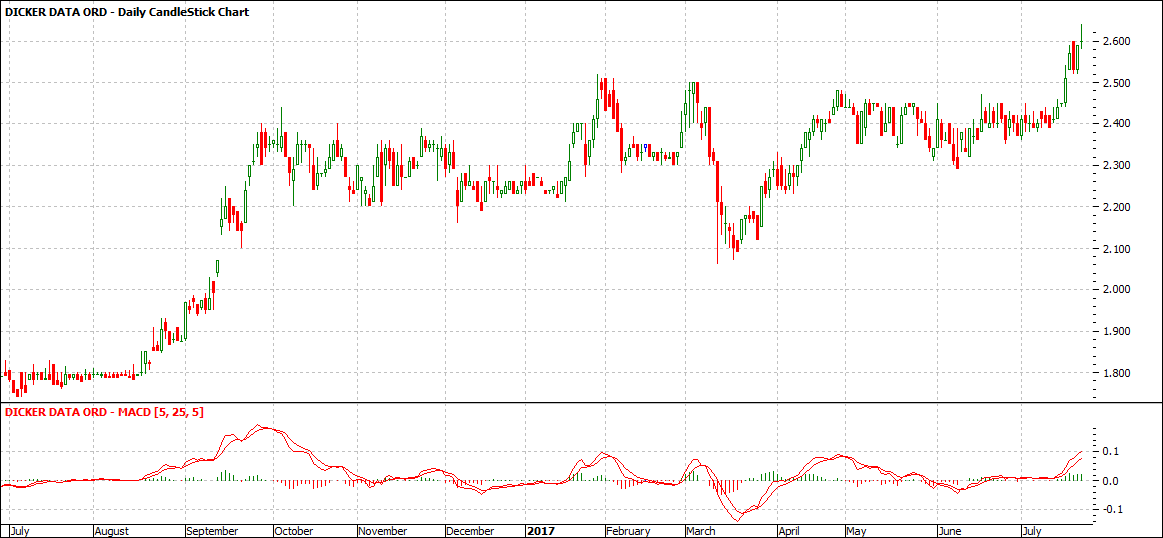Click the November label on the time axis
Image resolution: width=1163 pixels, height=538 pixels.
click(383, 531)
